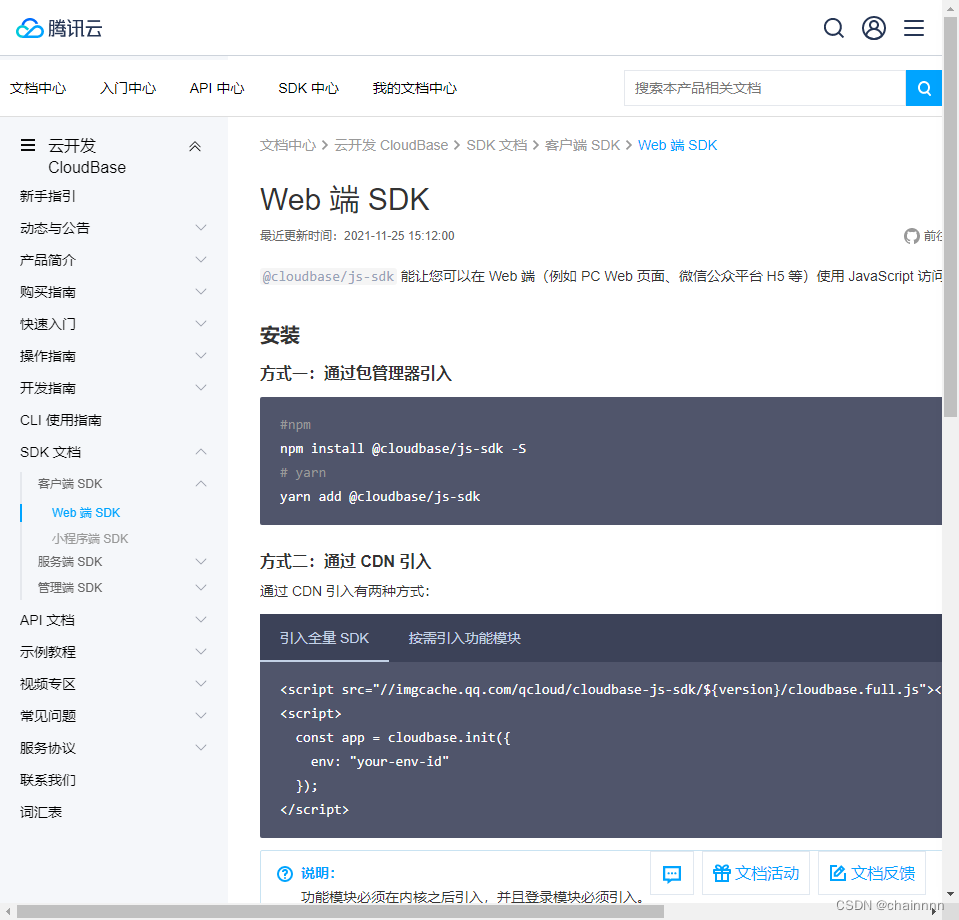Expand the 服务端 SDK subsection

tap(201, 562)
